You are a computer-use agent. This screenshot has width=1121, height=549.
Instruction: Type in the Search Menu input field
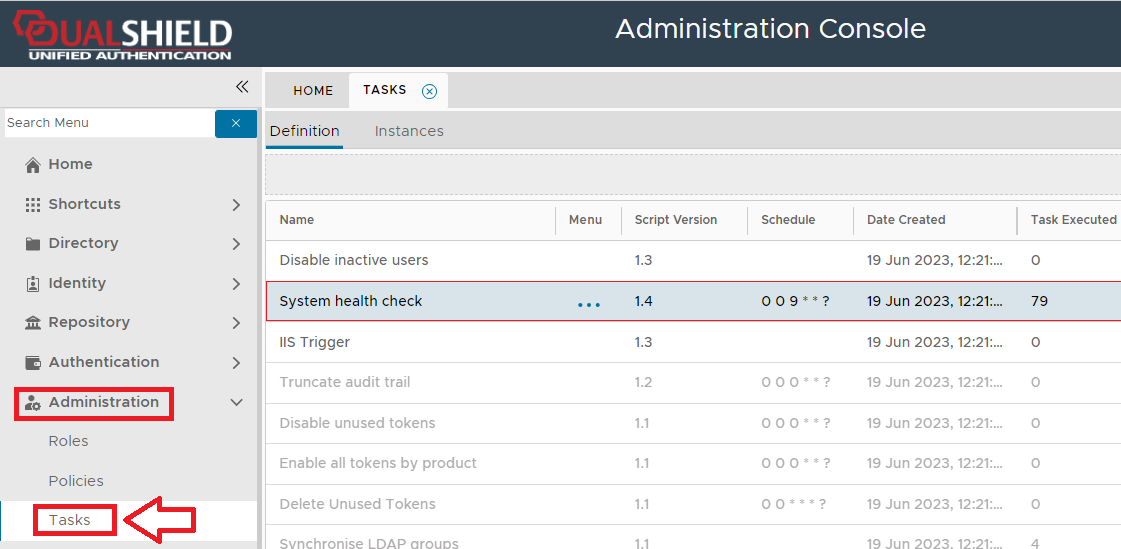[108, 123]
